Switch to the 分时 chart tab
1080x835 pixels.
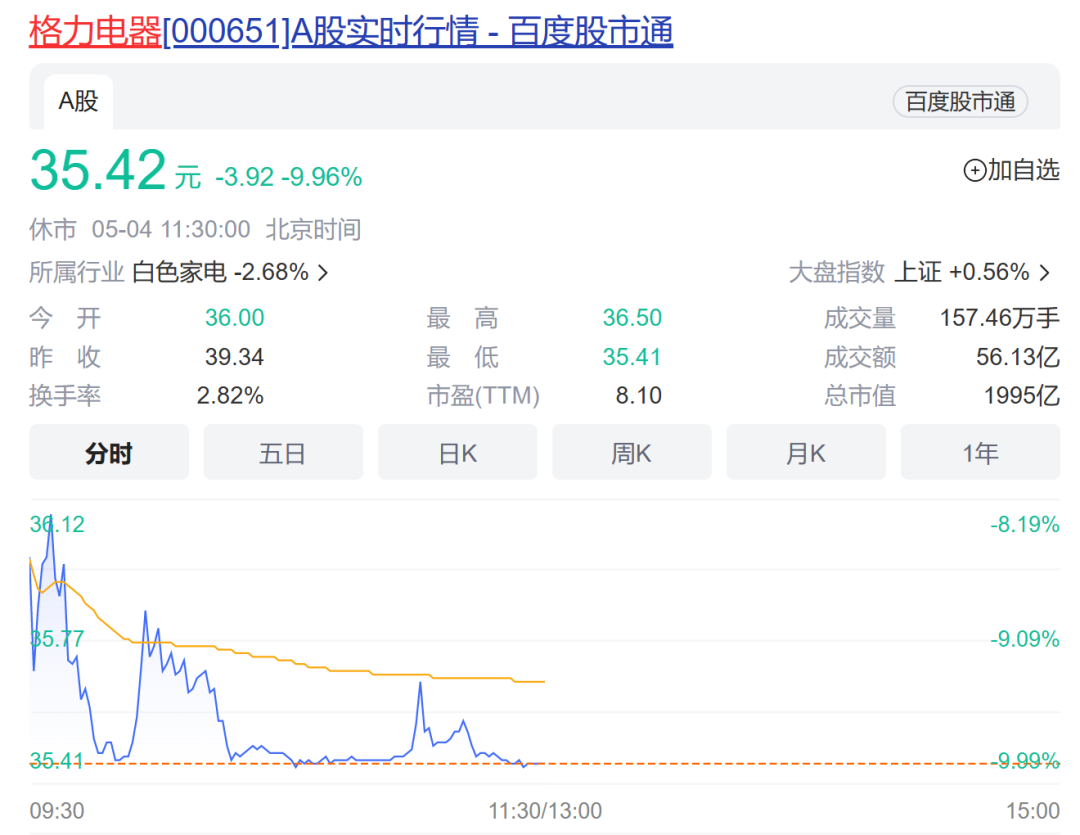(x=109, y=453)
